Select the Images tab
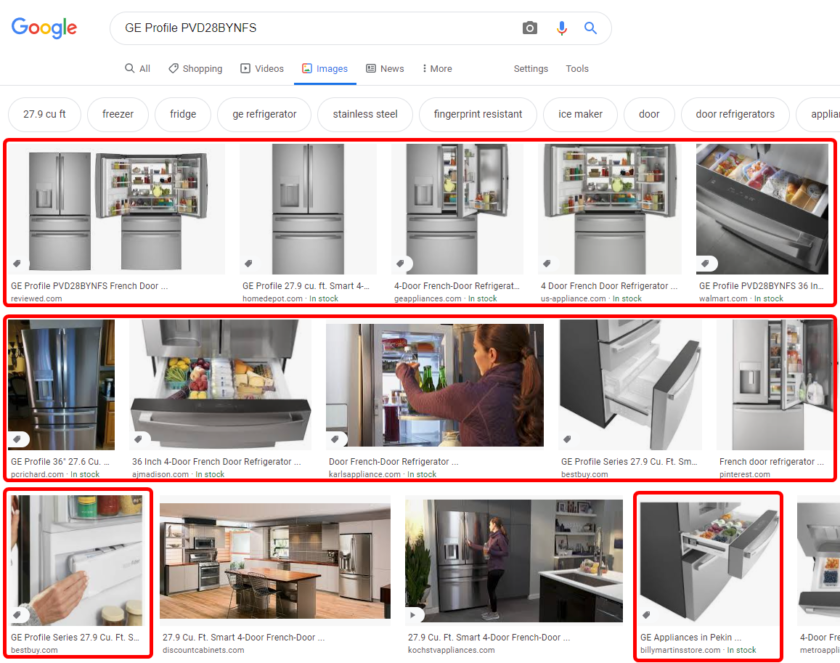This screenshot has height=663, width=840. [325, 69]
